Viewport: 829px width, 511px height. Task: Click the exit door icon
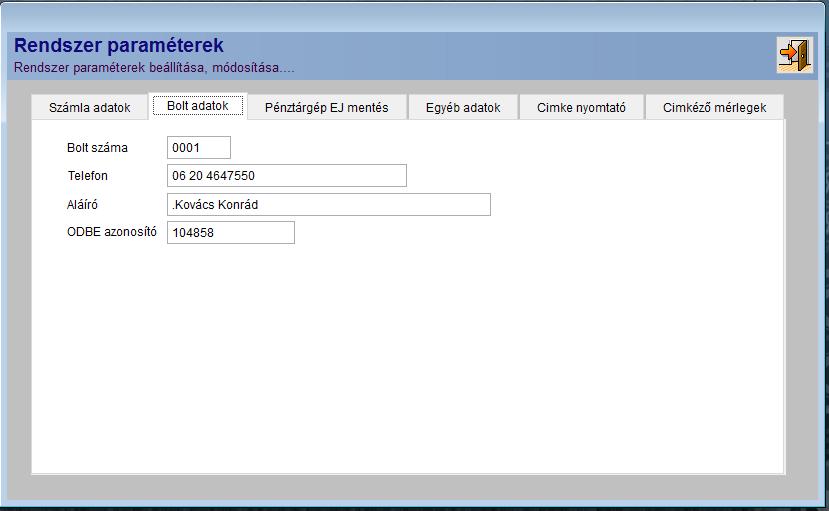pos(795,55)
